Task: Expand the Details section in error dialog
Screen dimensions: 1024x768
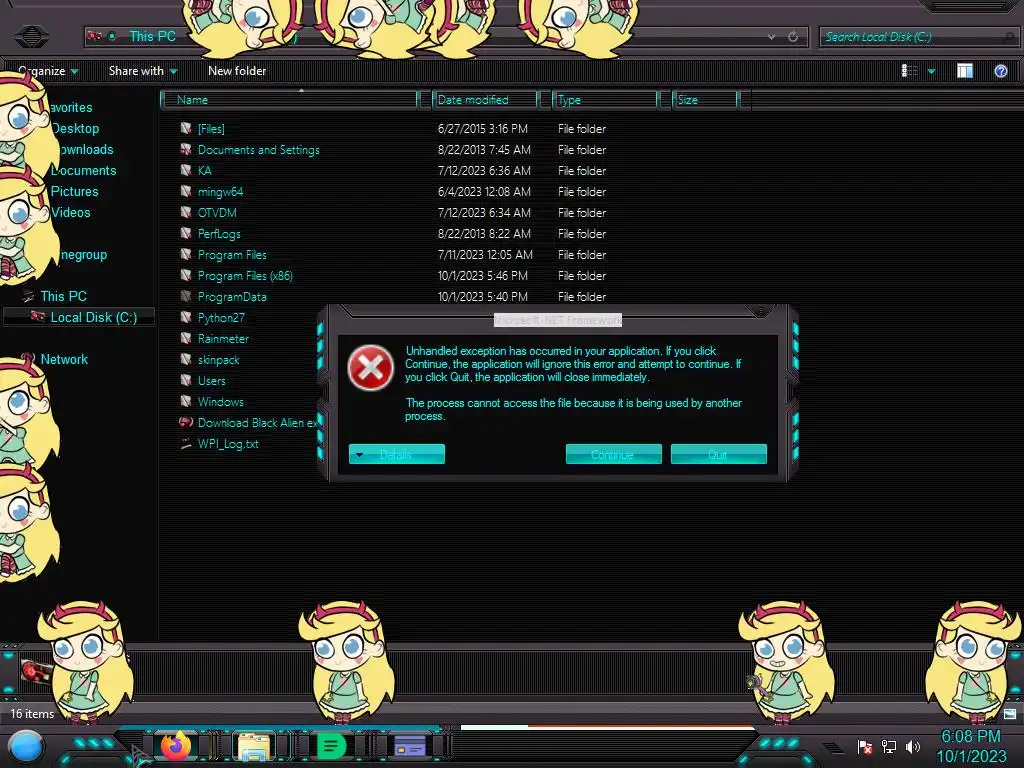Action: (x=396, y=454)
